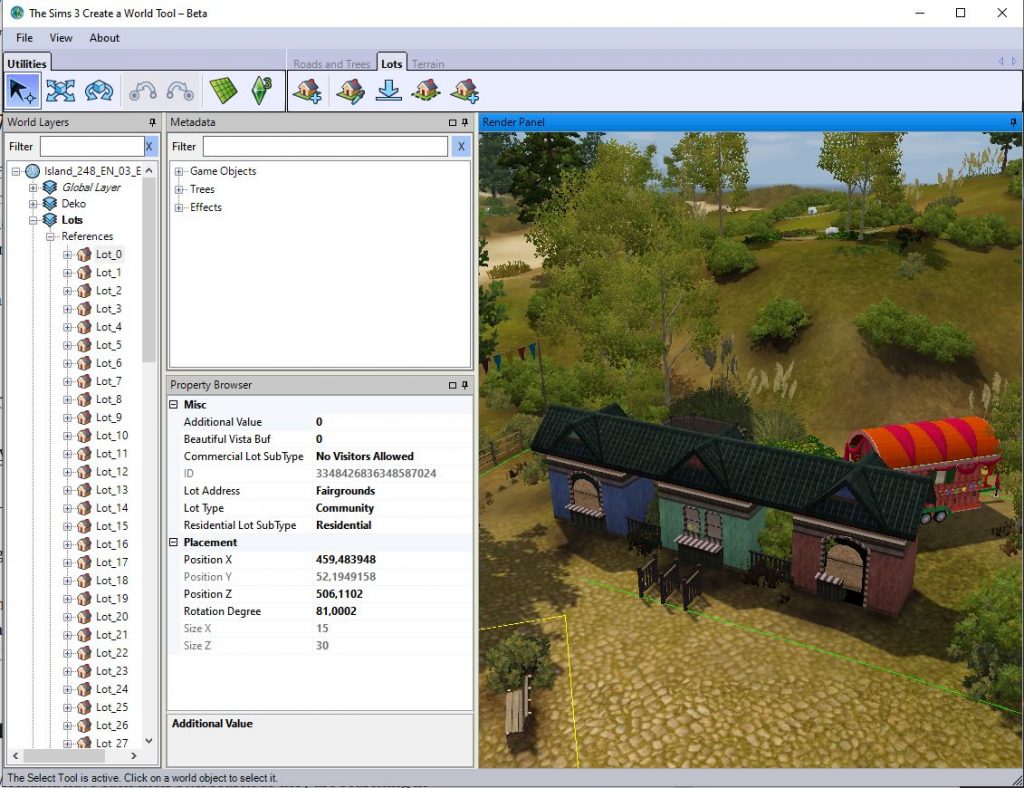Collapse the Lots layer in World Layers

click(x=34, y=220)
